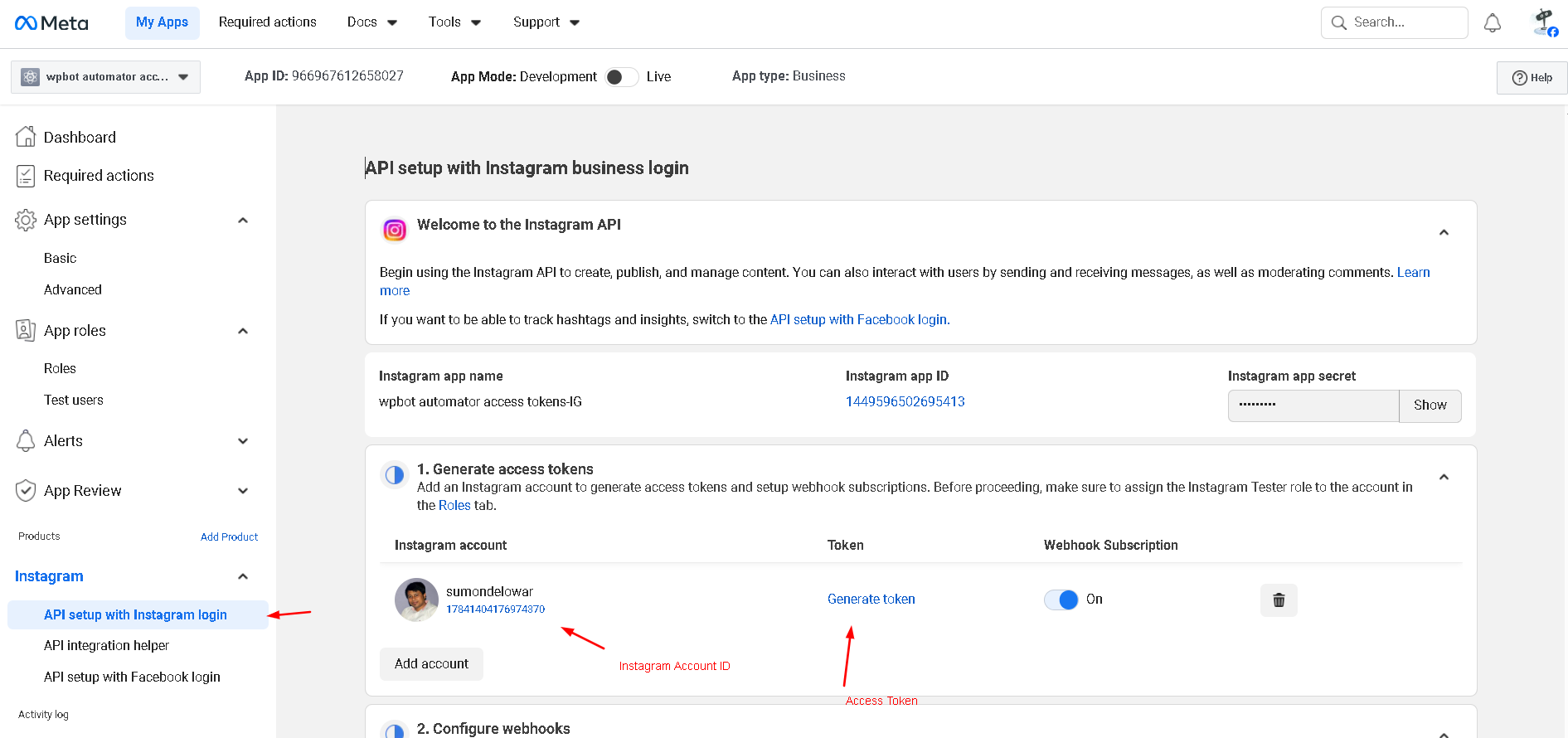Expand the Tools menu
Viewport: 1568px width, 738px height.
454,22
